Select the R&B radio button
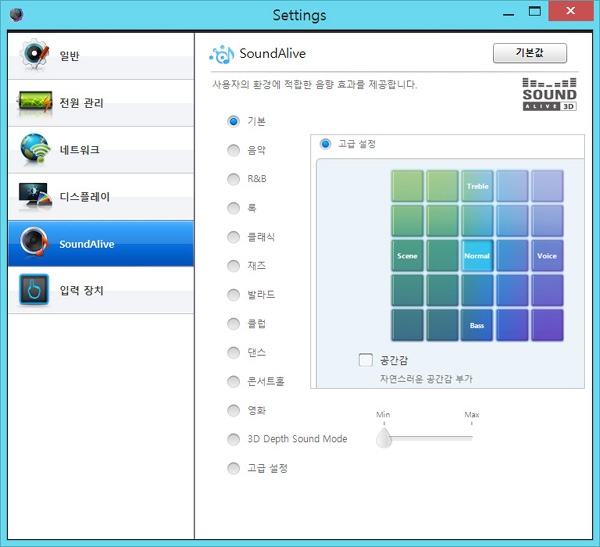Screen dimensions: 600x547 tap(233, 179)
